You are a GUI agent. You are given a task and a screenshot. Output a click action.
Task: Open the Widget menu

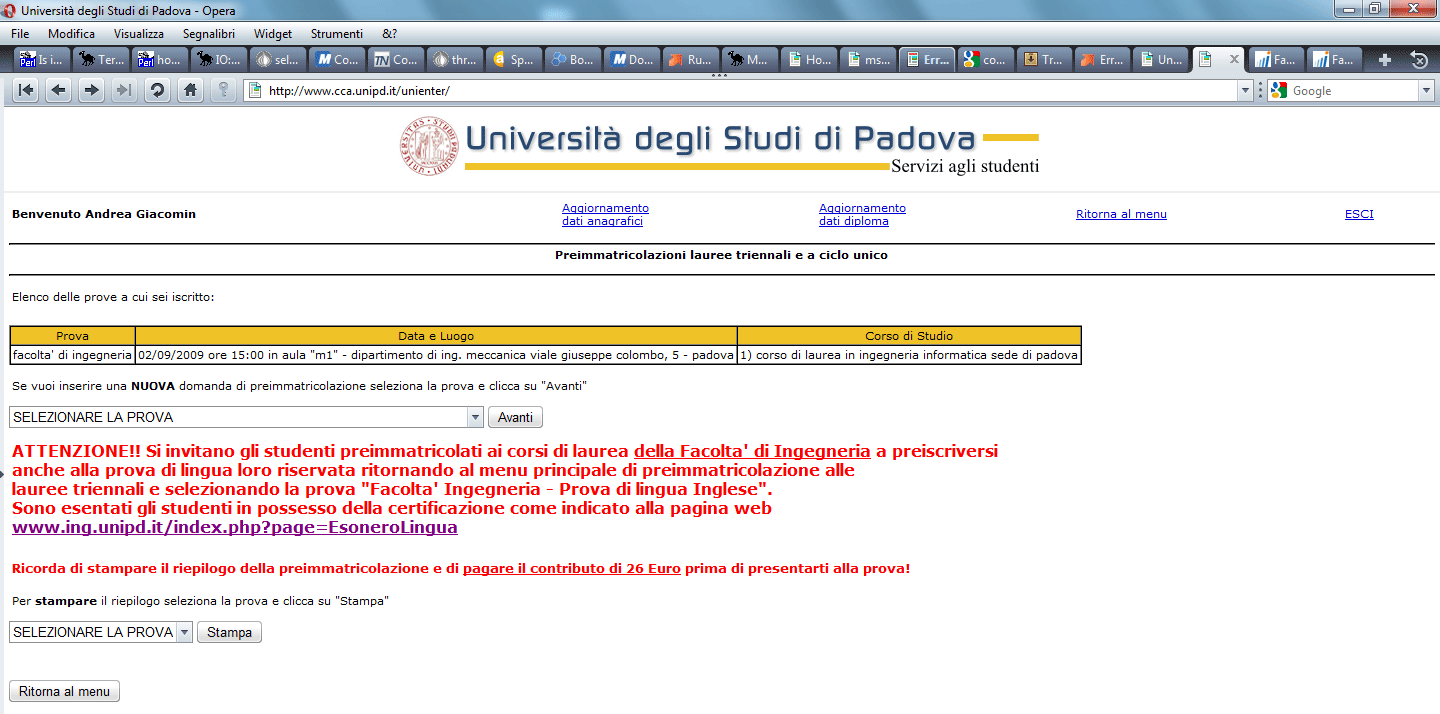pyautogui.click(x=273, y=33)
